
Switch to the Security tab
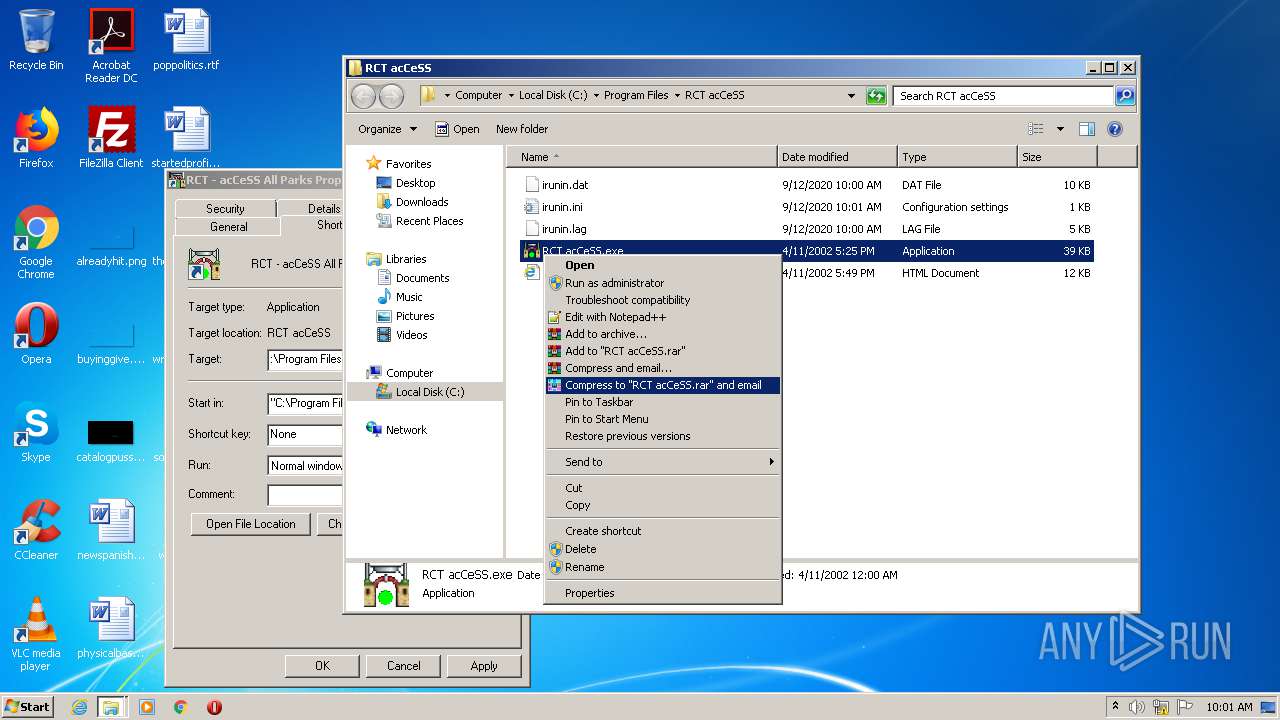click(x=225, y=209)
